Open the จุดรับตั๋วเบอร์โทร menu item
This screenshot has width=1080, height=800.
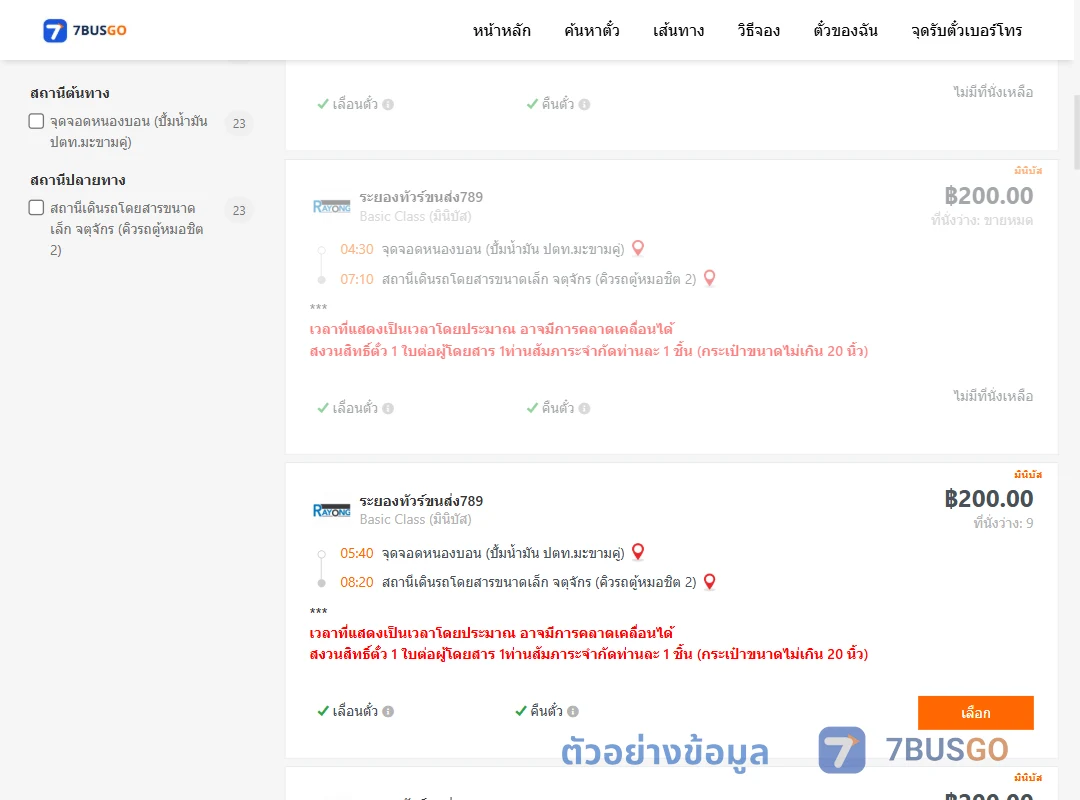click(x=966, y=30)
